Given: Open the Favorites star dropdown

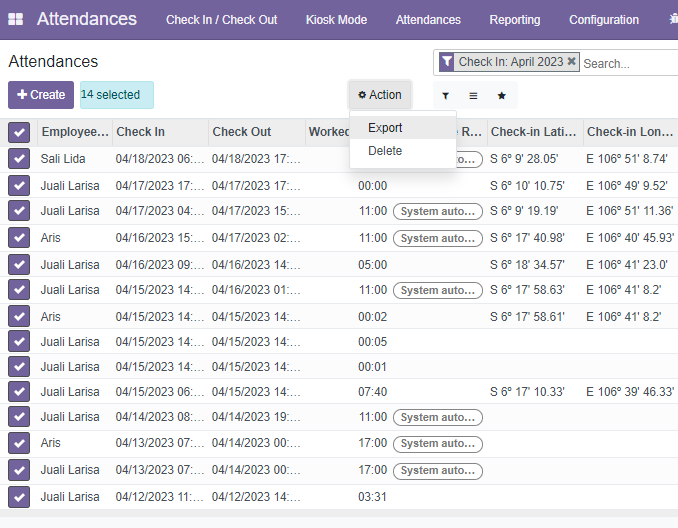Looking at the screenshot, I should 502,96.
